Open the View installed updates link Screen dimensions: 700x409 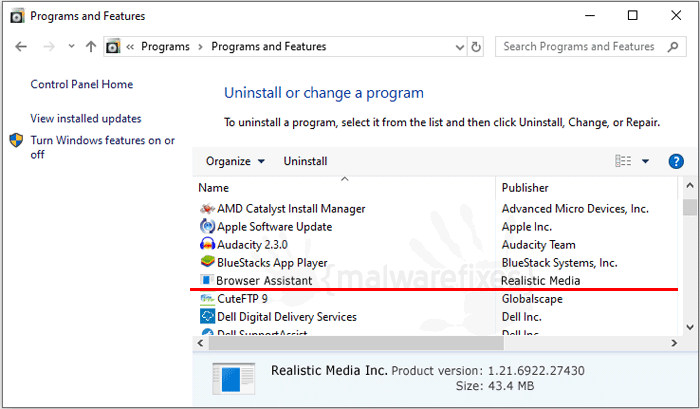(86, 118)
